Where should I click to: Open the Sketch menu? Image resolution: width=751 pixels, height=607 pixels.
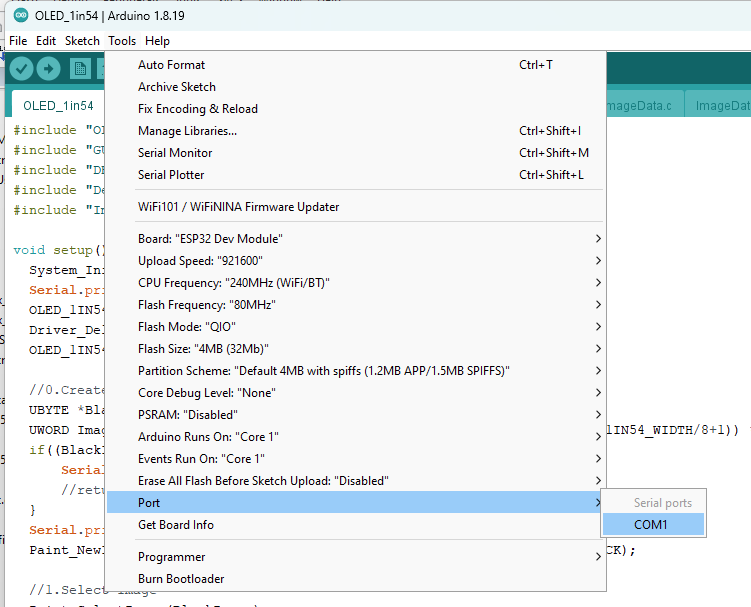click(82, 41)
